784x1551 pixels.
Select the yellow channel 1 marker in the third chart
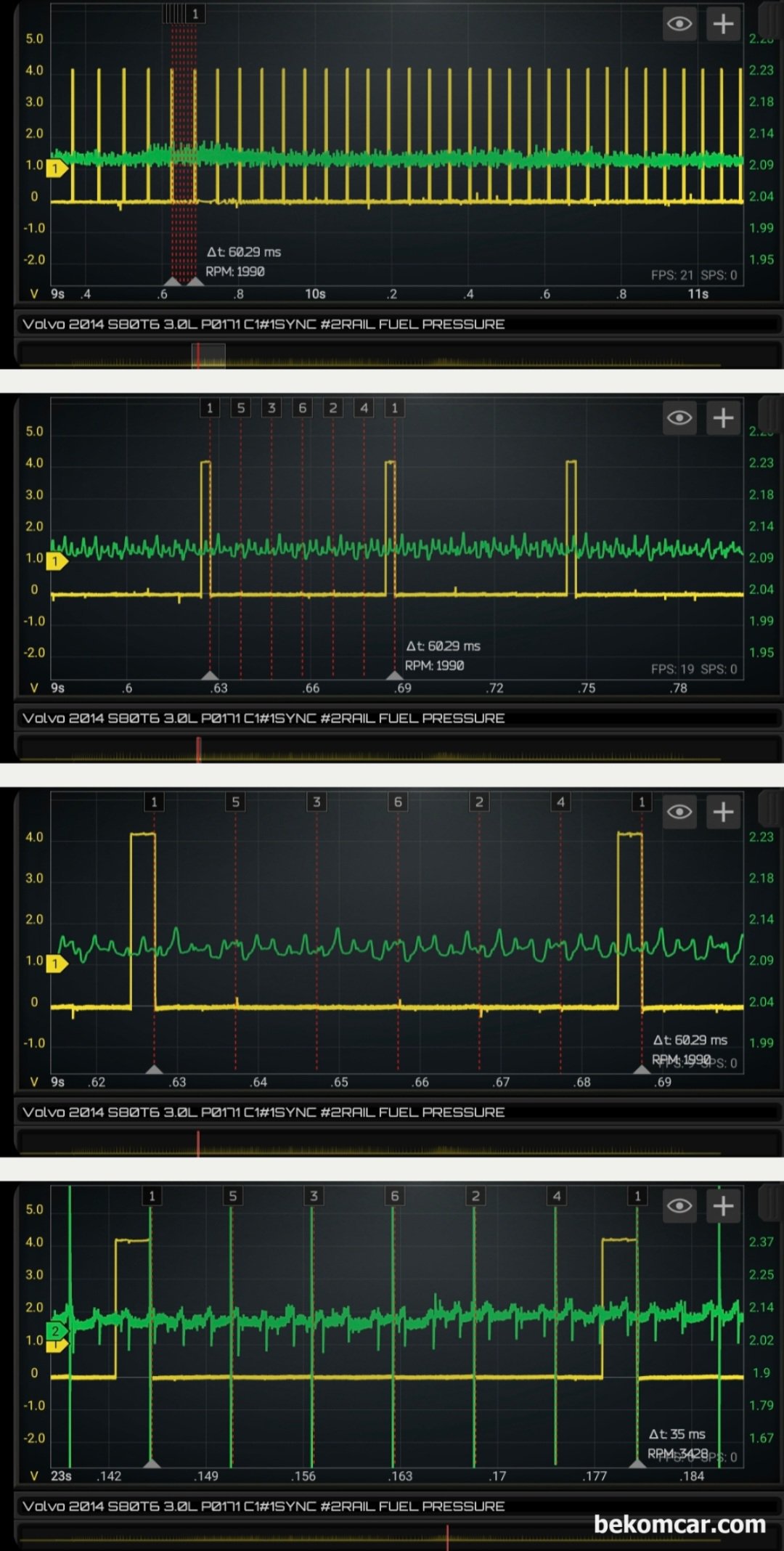coord(57,964)
